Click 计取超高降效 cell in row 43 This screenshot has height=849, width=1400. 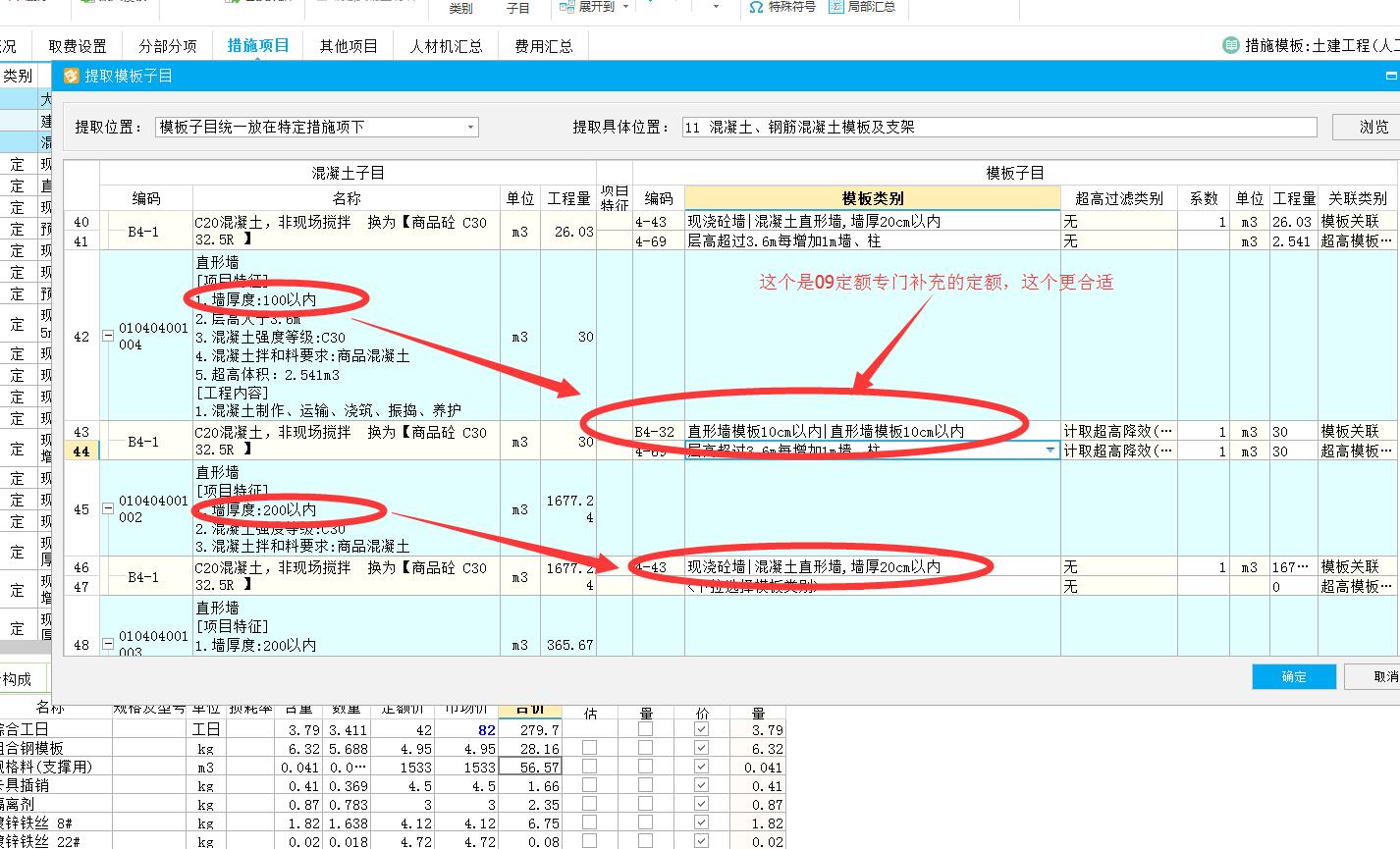click(x=1118, y=431)
